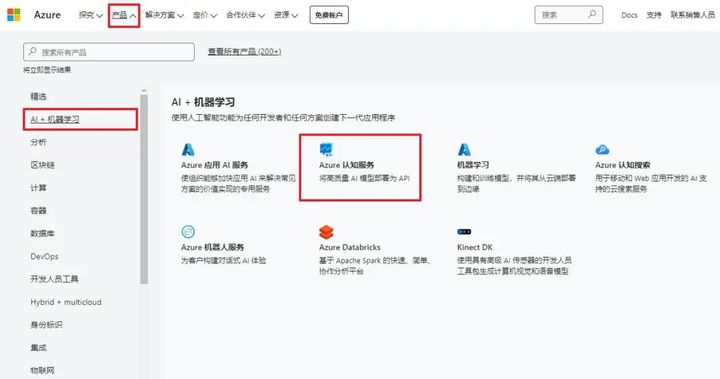Select 数据库 category in sidebar

click(42, 233)
